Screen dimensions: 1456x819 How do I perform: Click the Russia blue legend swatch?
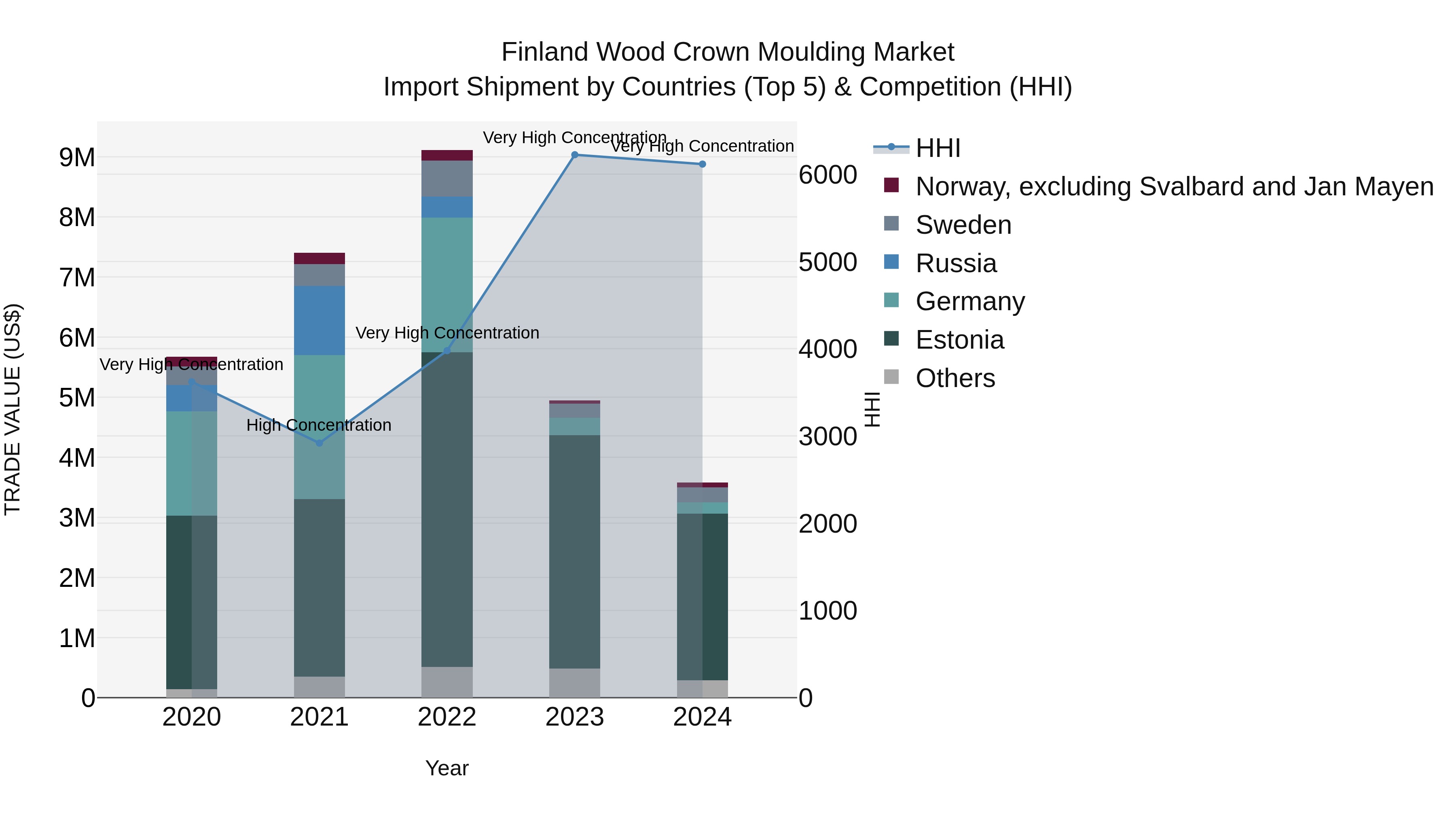pos(891,262)
